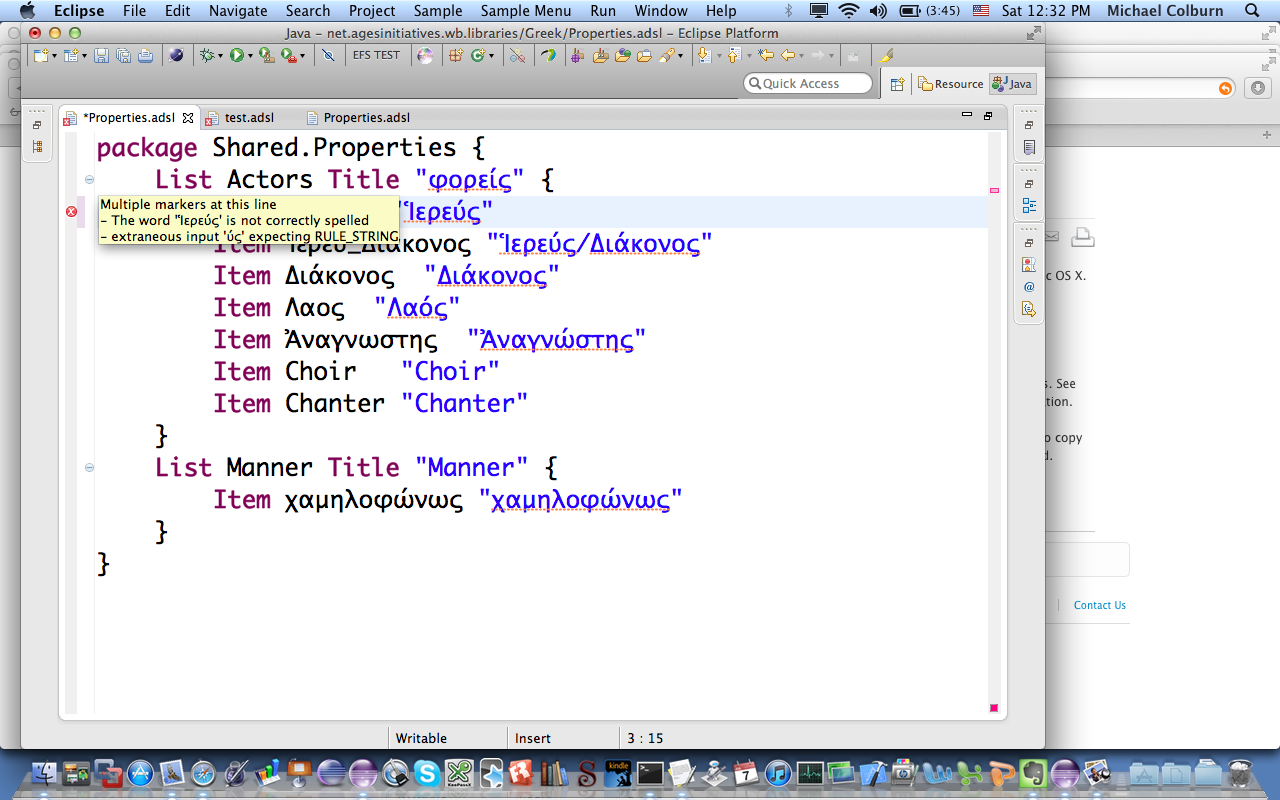Click the Open Type toolbar icon
This screenshot has height=800, width=1280.
click(x=622, y=55)
